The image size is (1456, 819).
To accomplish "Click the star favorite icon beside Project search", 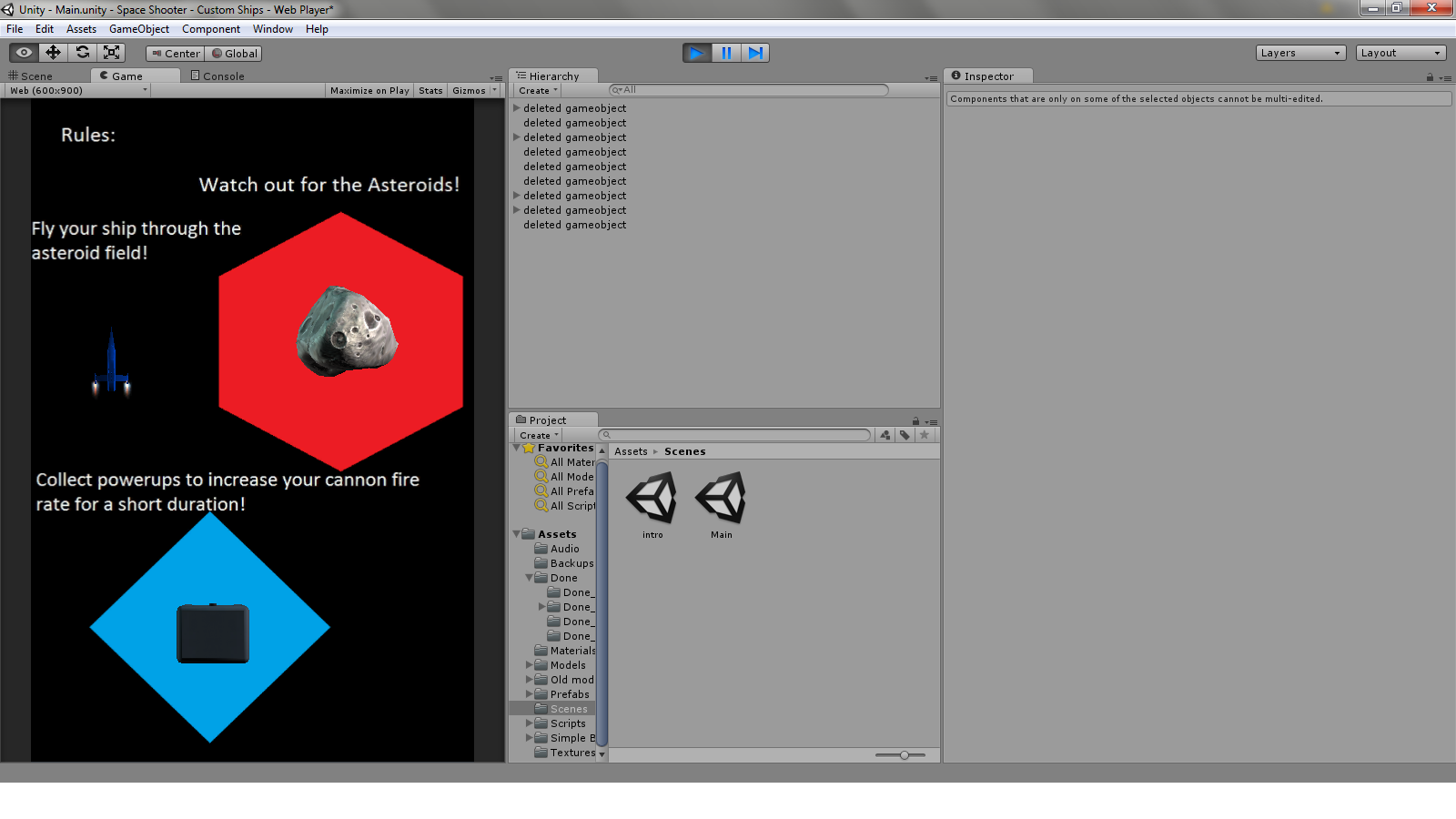I will click(x=925, y=435).
